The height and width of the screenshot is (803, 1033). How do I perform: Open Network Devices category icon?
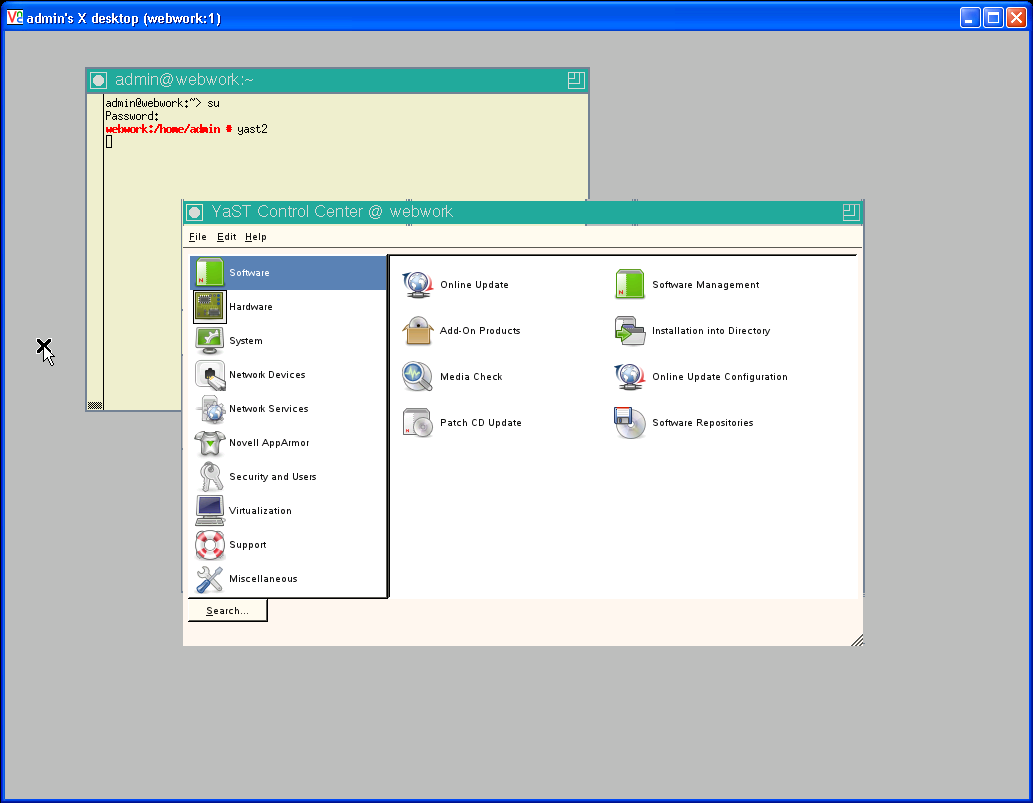click(209, 375)
